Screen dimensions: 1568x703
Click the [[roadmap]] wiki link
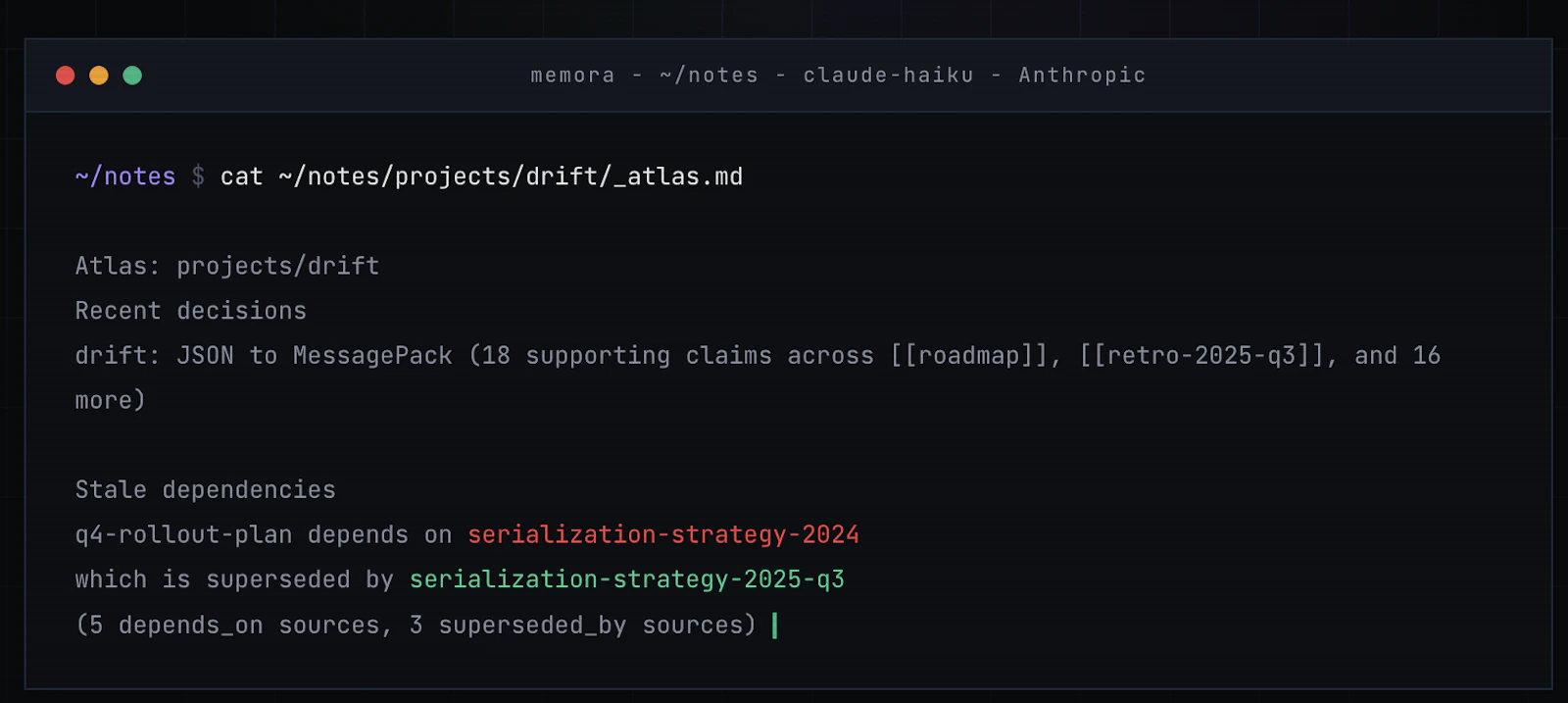coord(968,356)
